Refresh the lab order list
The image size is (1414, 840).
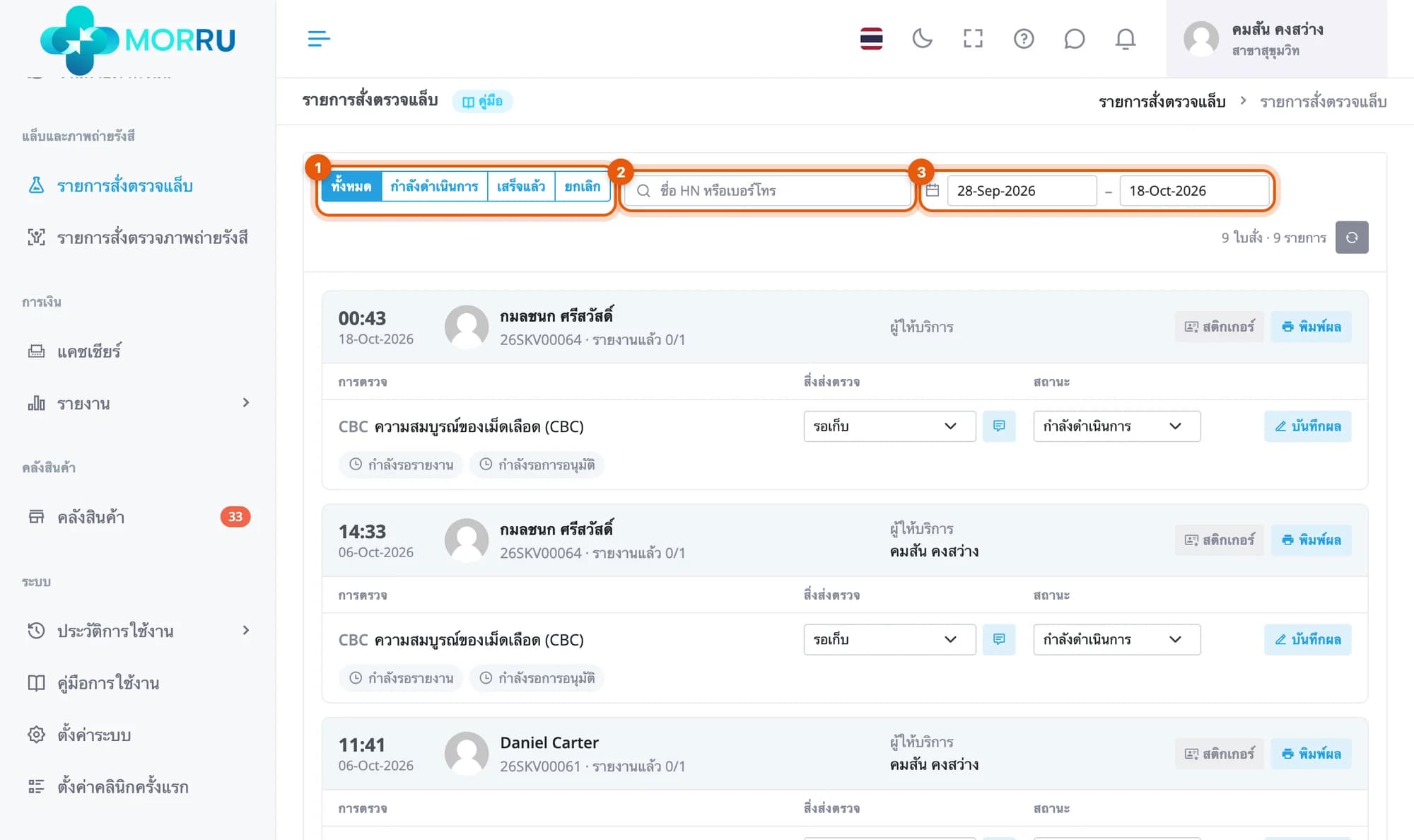tap(1351, 238)
